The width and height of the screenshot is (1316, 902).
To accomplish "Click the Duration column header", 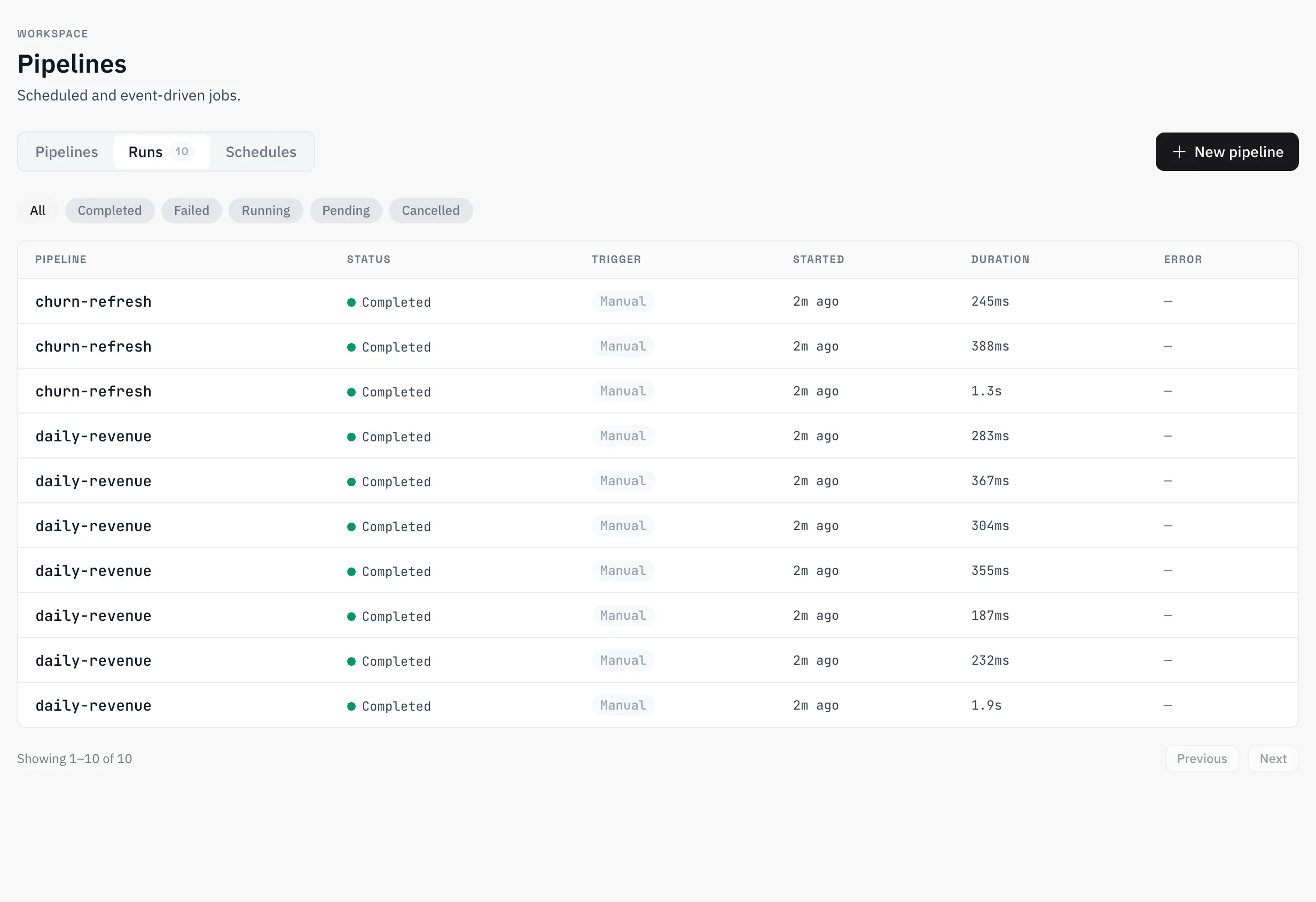I will (1000, 260).
